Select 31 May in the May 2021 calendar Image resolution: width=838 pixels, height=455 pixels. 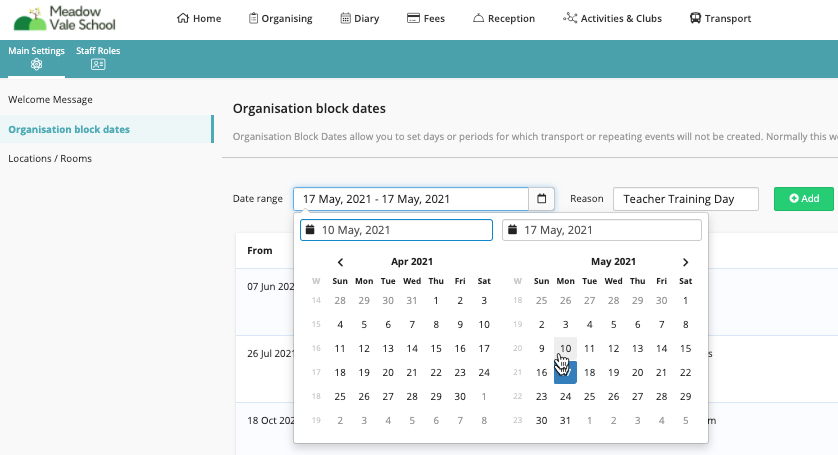click(x=565, y=421)
